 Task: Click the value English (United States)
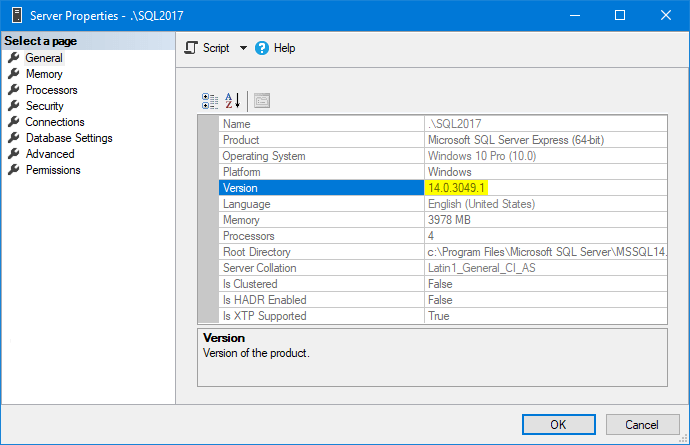tap(481, 204)
